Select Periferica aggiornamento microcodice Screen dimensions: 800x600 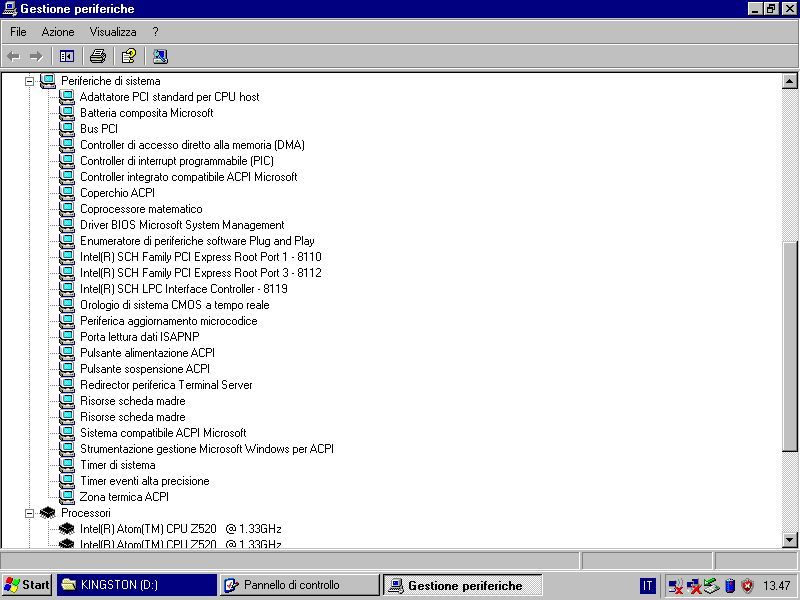click(168, 320)
